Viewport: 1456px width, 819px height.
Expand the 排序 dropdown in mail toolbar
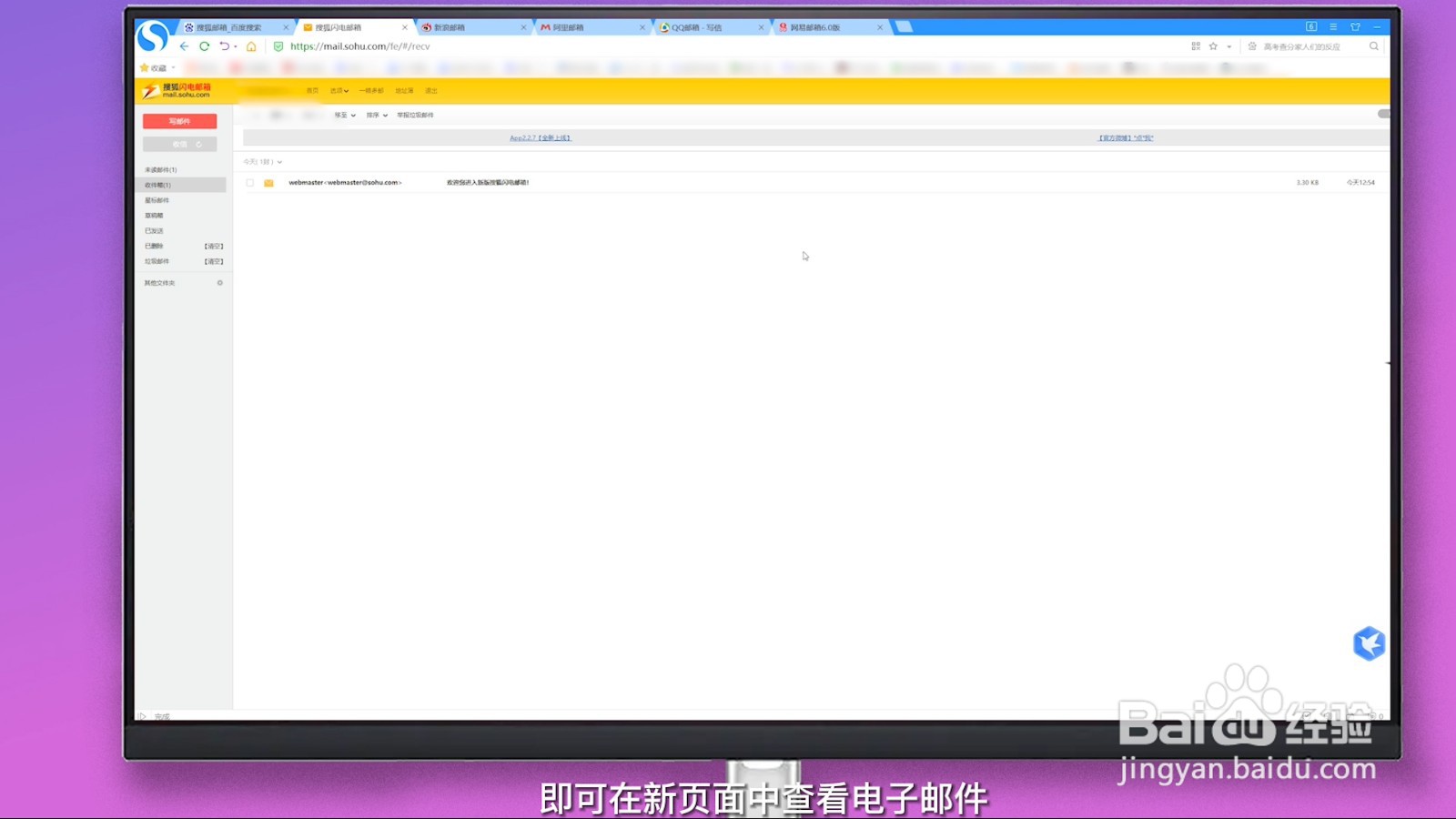(377, 116)
